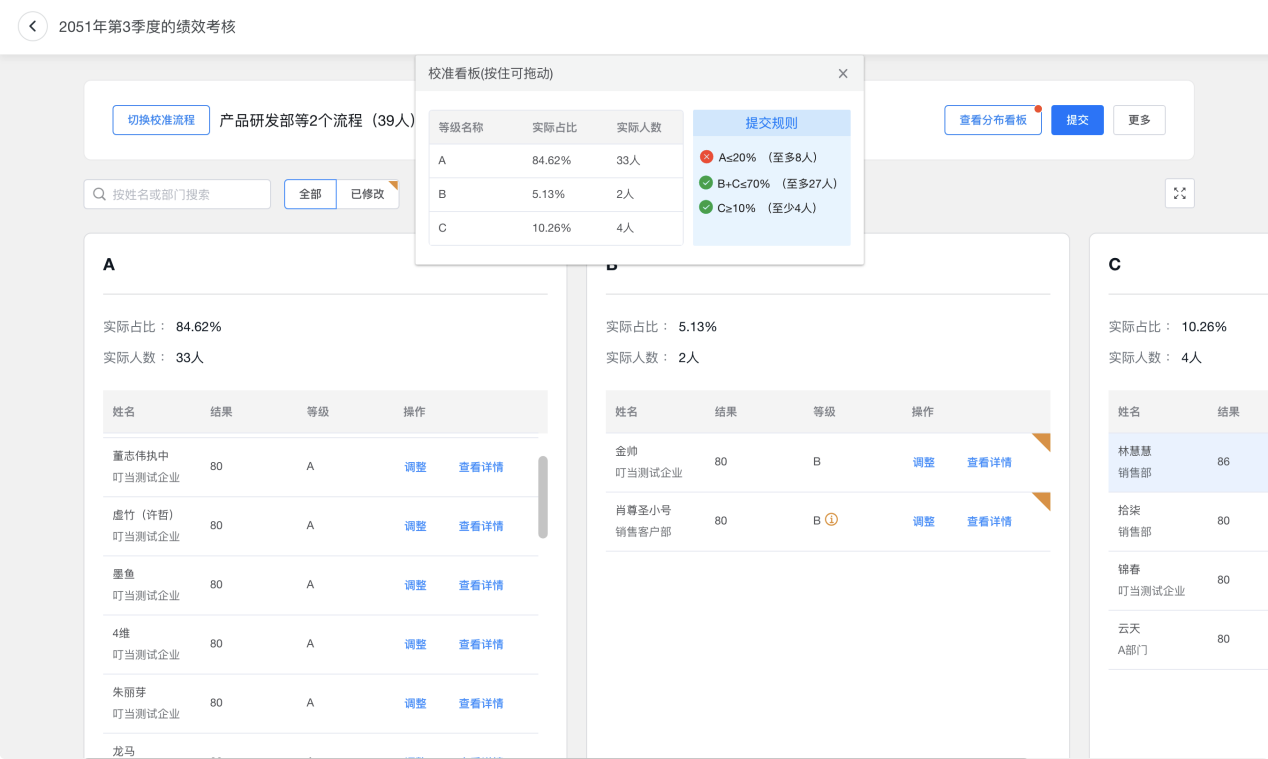Click 调整 for 虚竹（许哲）

415,526
